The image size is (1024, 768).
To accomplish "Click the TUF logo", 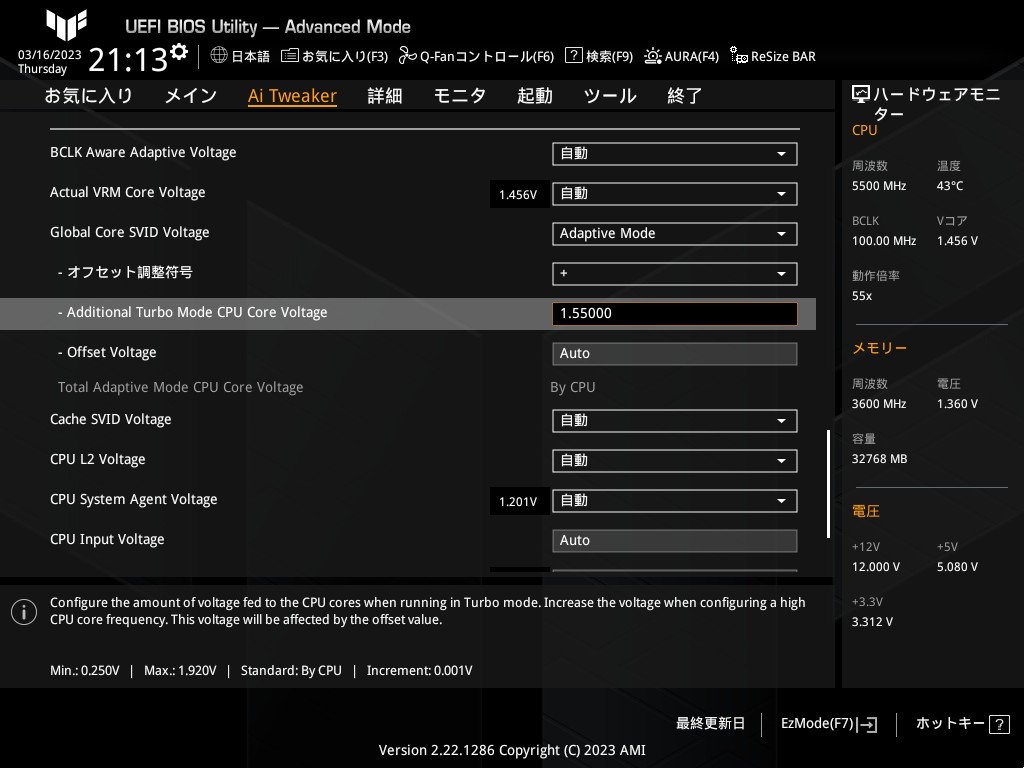I will pos(67,25).
